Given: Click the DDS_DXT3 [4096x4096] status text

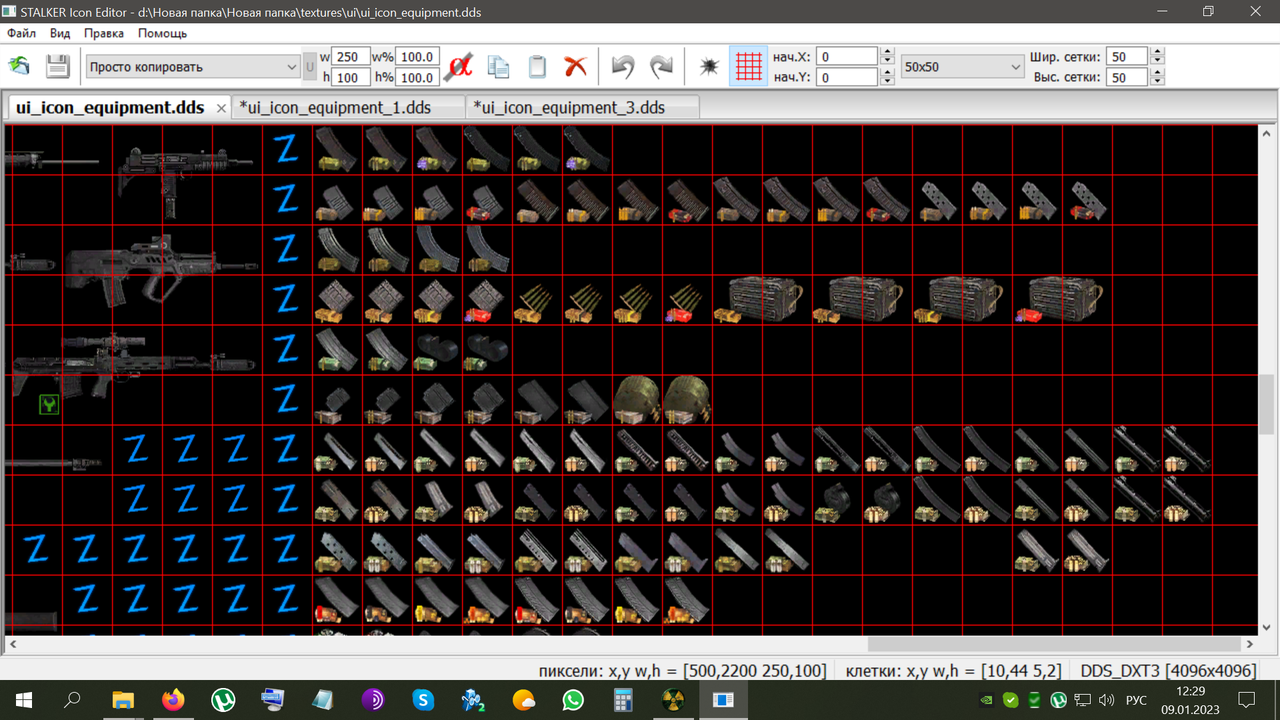Looking at the screenshot, I should 1168,671.
